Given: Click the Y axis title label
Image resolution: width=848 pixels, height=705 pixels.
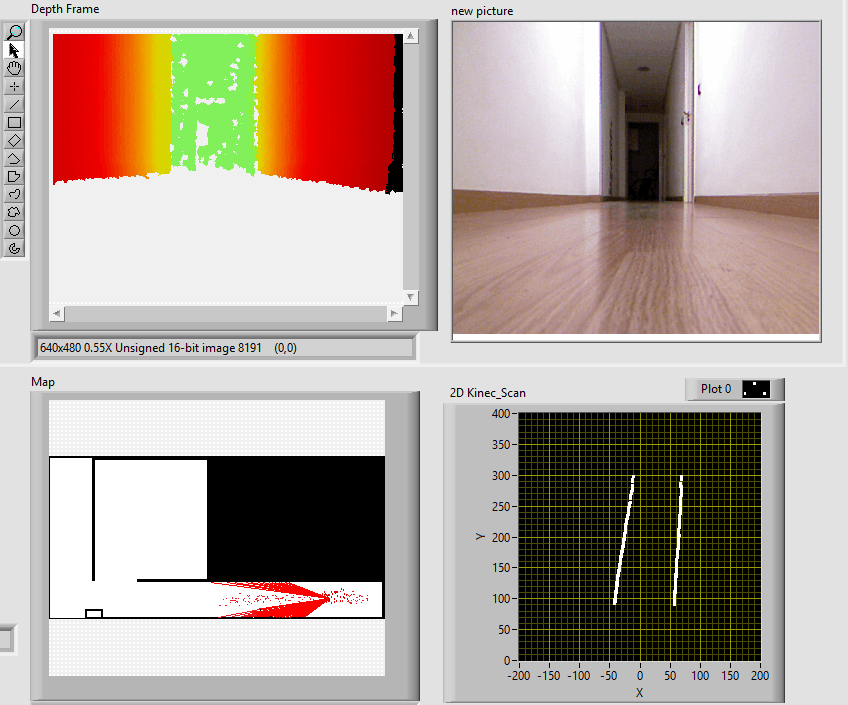Looking at the screenshot, I should (x=480, y=536).
